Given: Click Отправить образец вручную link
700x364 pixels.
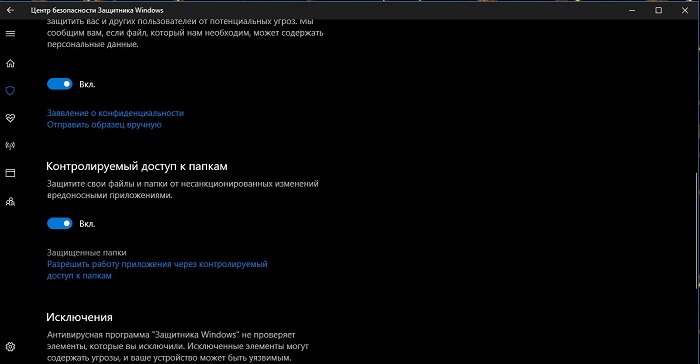Looking at the screenshot, I should [104, 125].
